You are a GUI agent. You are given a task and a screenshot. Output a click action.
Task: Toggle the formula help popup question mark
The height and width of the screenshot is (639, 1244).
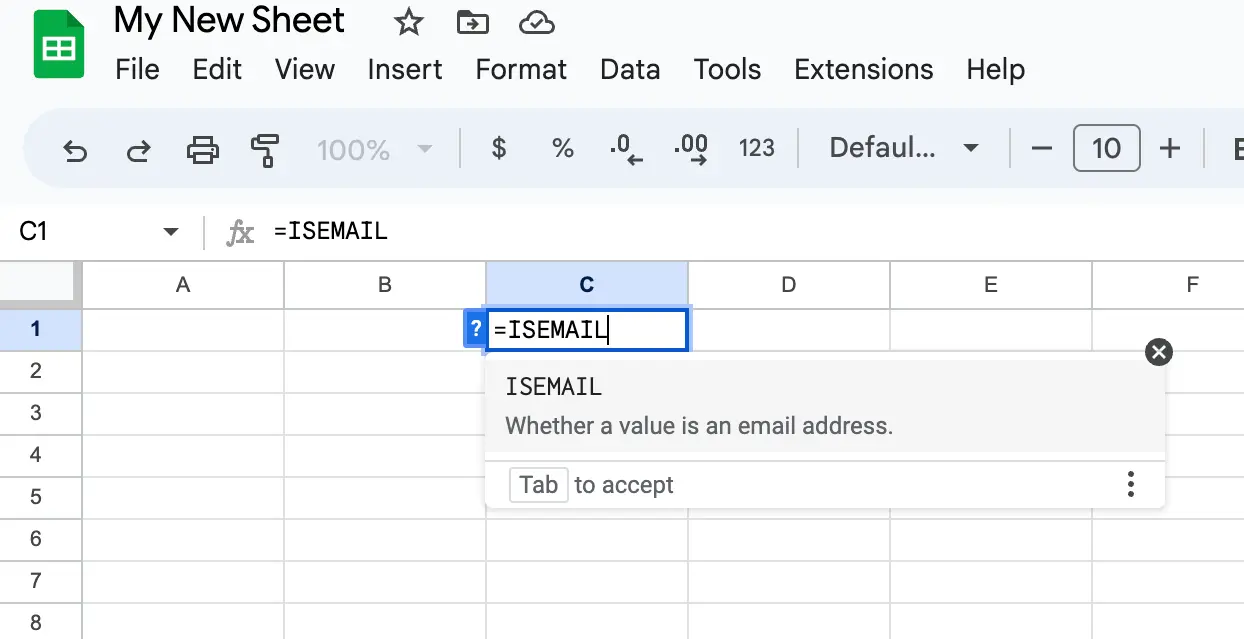coord(474,328)
